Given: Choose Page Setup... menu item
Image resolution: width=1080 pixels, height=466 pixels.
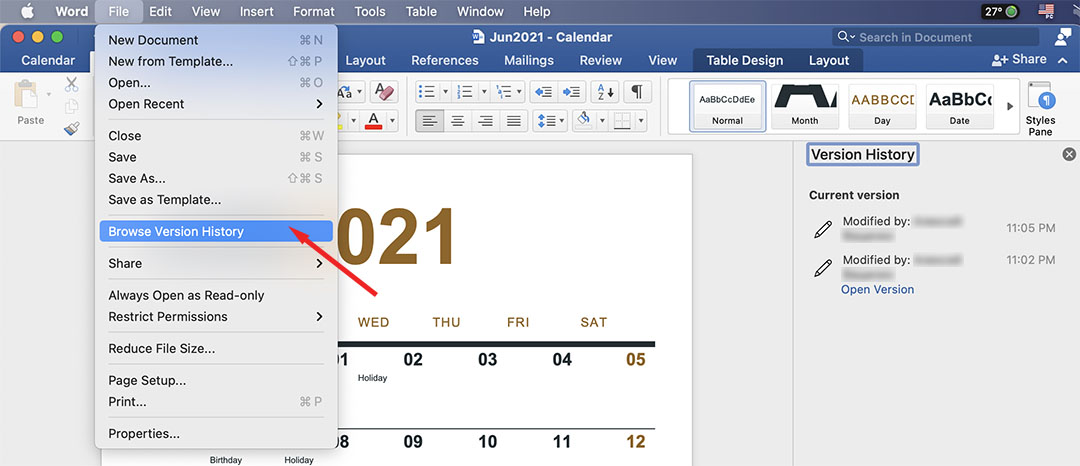Looking at the screenshot, I should (x=216, y=380).
